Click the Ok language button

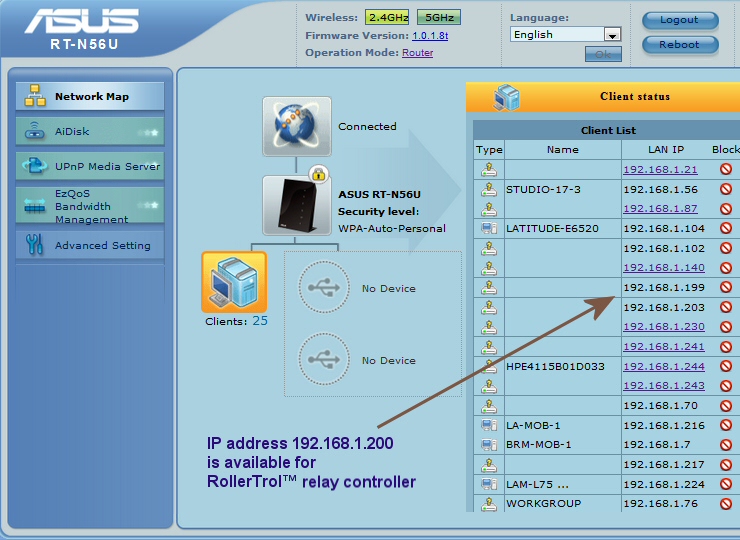pos(603,54)
